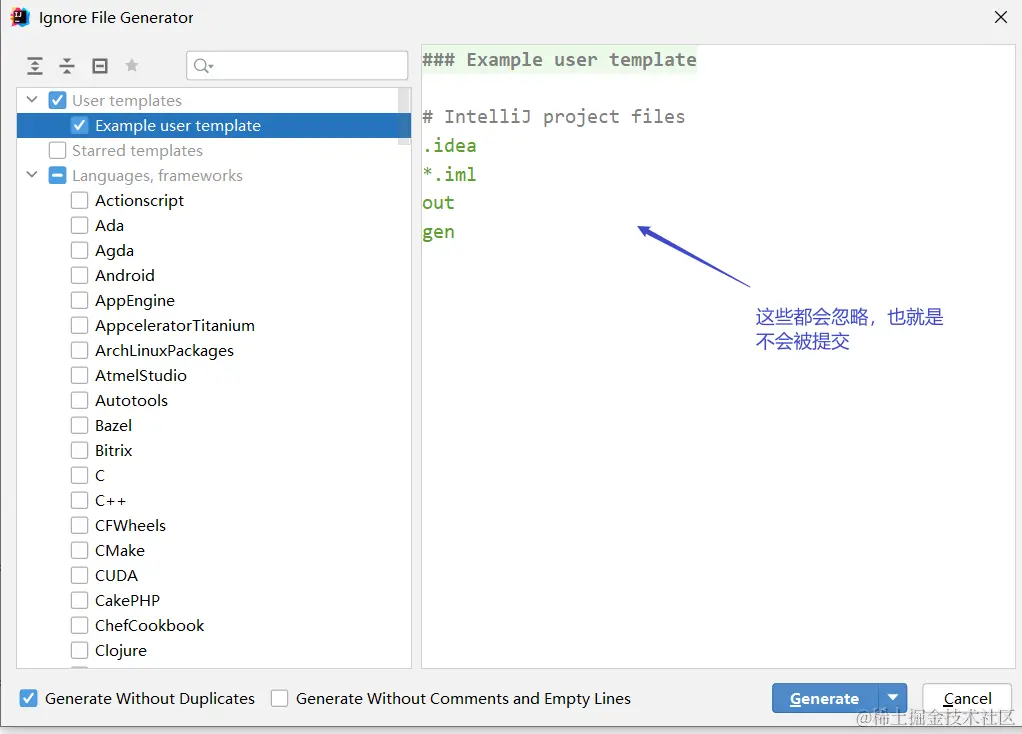The width and height of the screenshot is (1022, 734).
Task: Click the Generate button
Action: click(825, 698)
